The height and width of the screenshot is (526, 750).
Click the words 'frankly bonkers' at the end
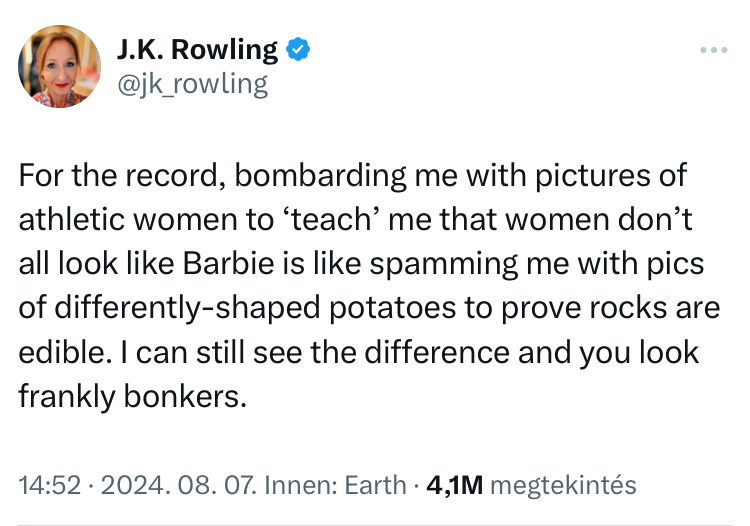click(131, 397)
